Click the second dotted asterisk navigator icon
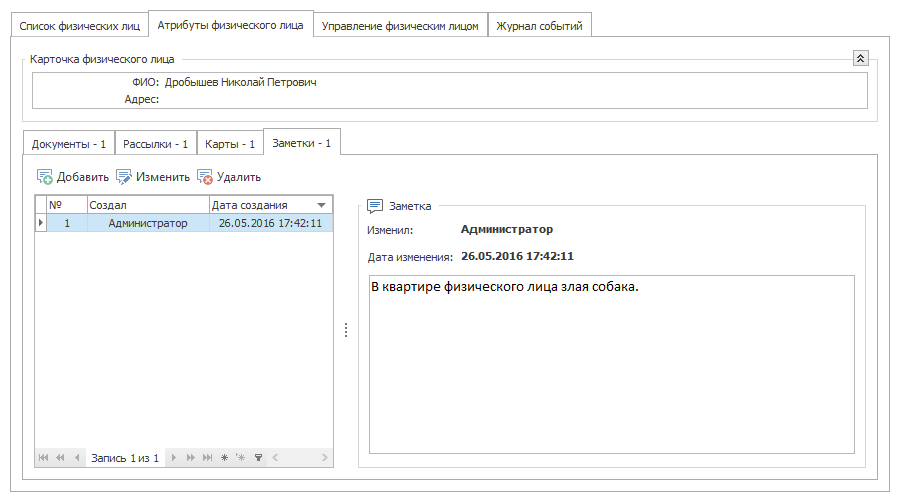This screenshot has height=502, width=900. click(240, 457)
